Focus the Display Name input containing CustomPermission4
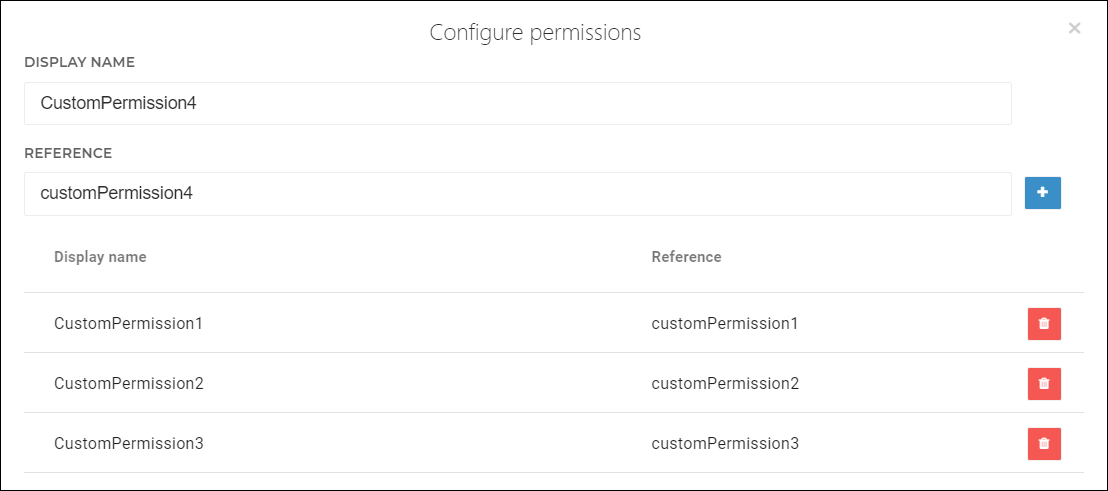The width and height of the screenshot is (1108, 491). point(517,103)
